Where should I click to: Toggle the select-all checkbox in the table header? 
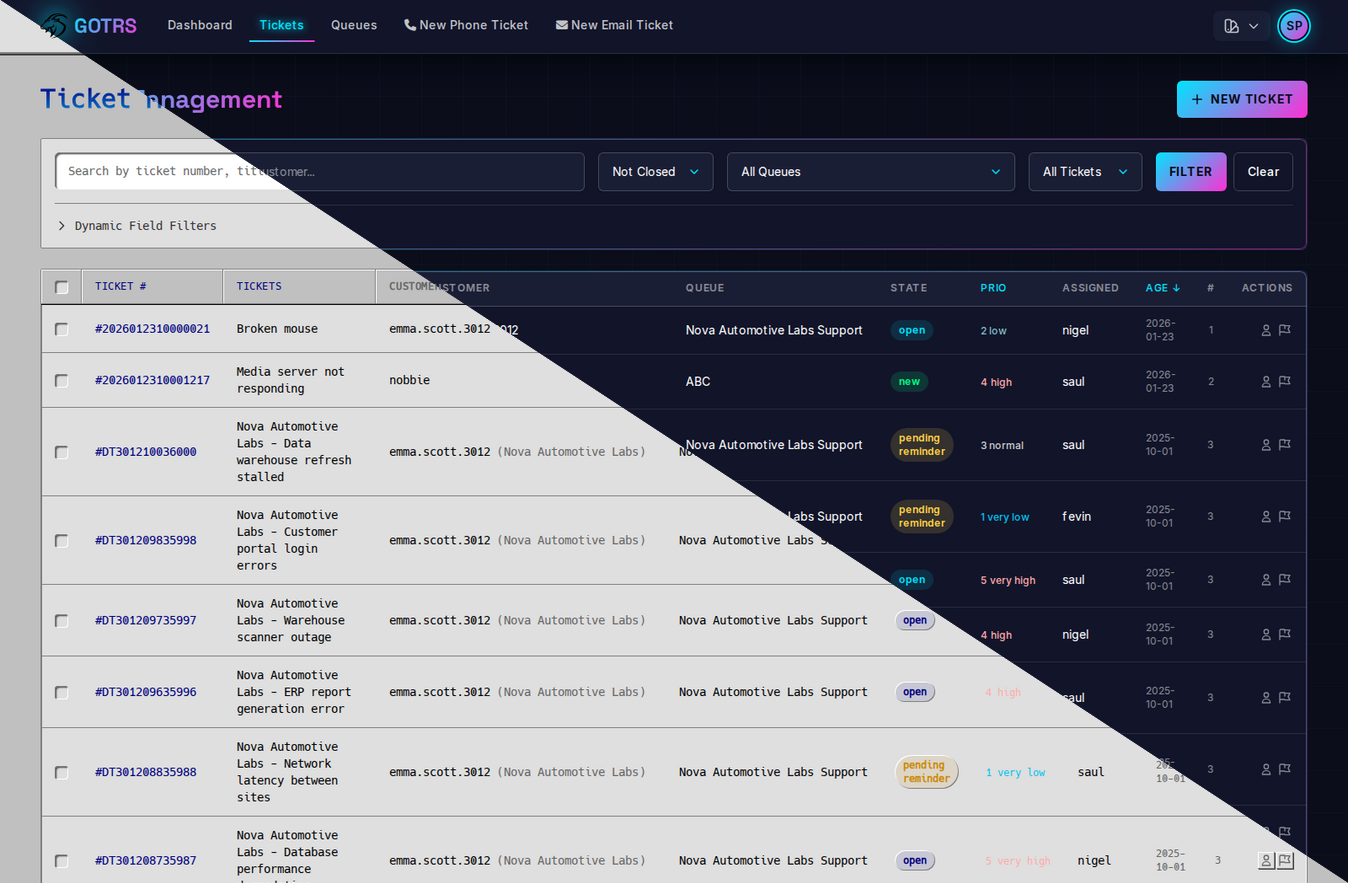(x=61, y=285)
